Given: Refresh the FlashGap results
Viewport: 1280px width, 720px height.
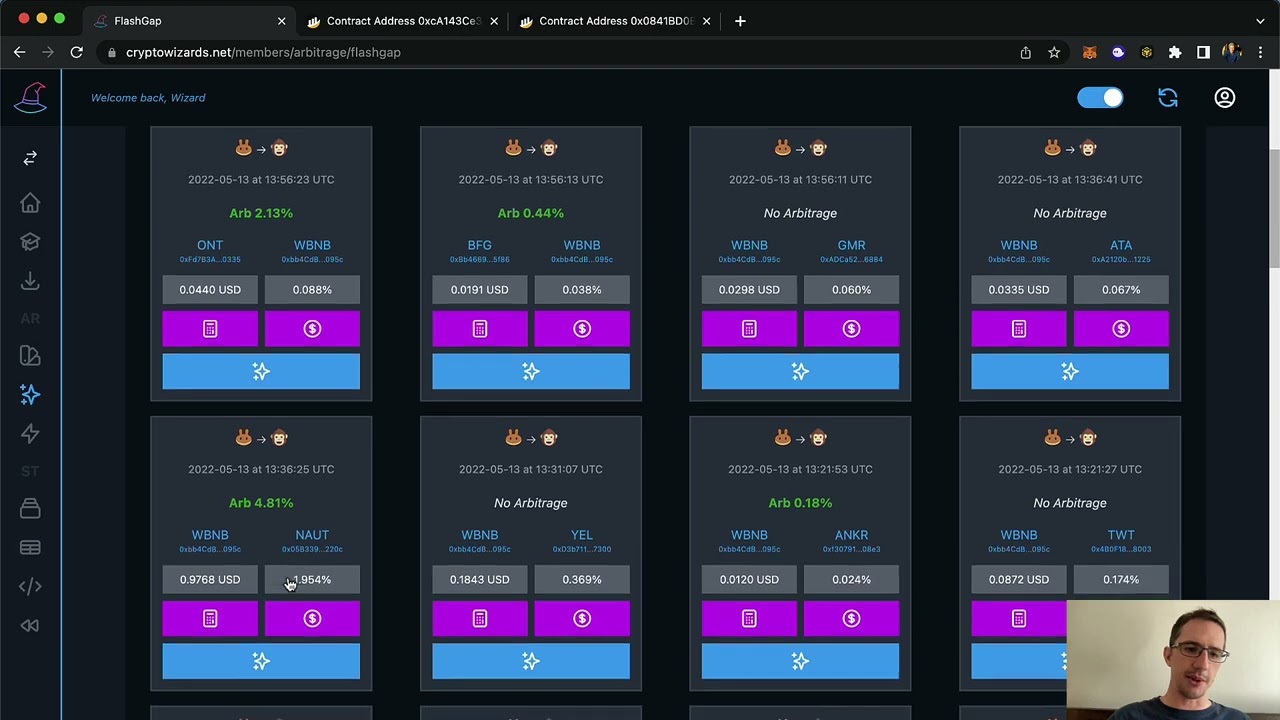Looking at the screenshot, I should [1168, 97].
